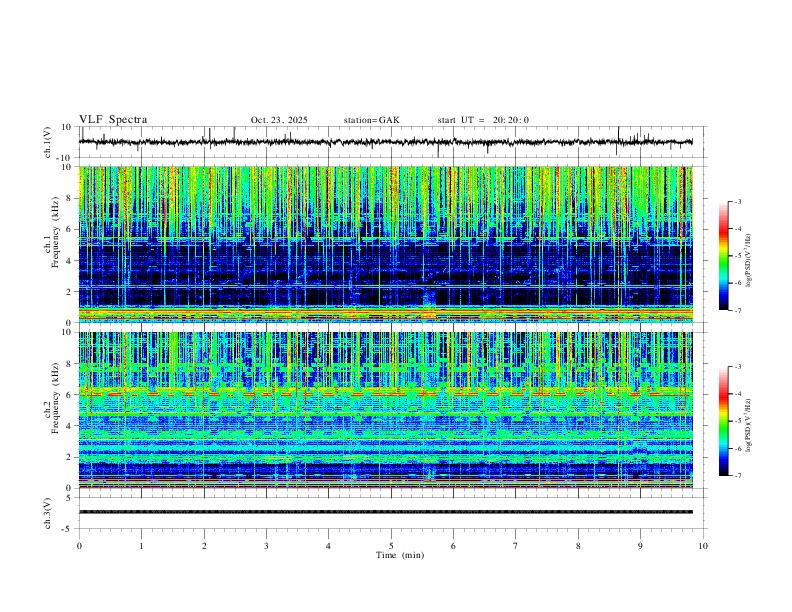Select the date text "Oct. 23, 2025"
The width and height of the screenshot is (792, 612).
click(x=279, y=120)
